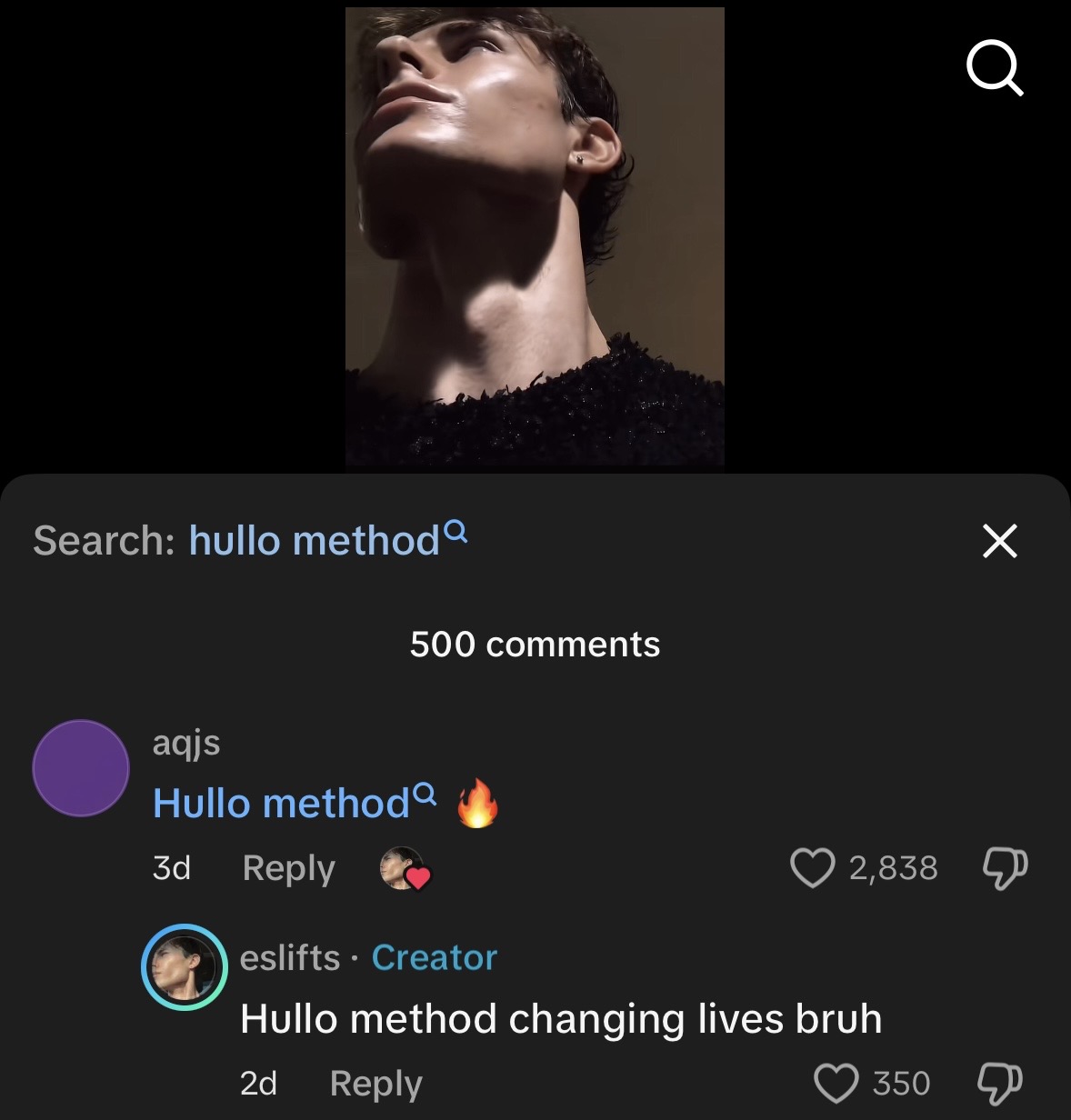Tap the video preview thumbnail

click(x=535, y=236)
